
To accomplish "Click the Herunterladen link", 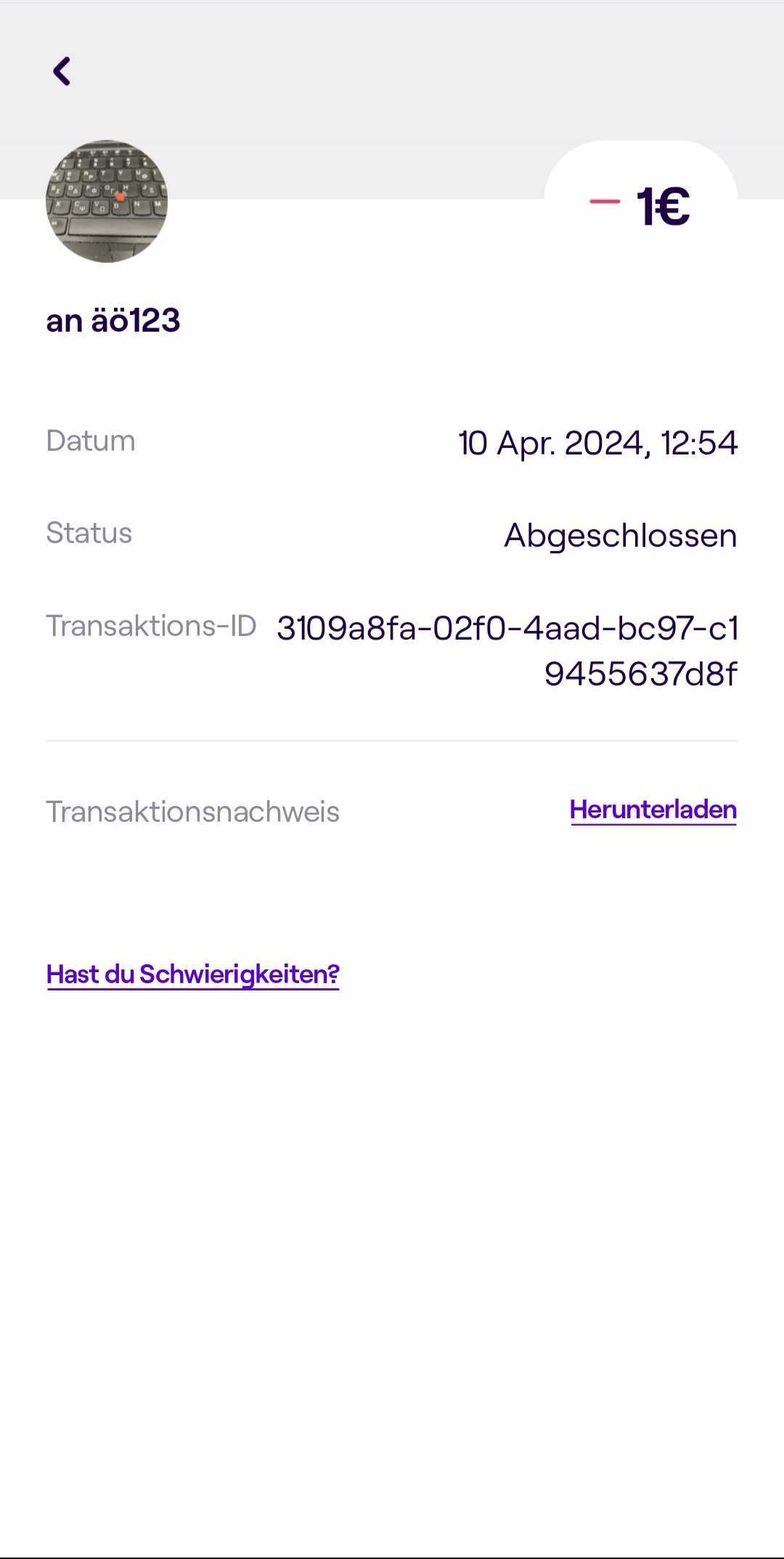I will point(653,810).
